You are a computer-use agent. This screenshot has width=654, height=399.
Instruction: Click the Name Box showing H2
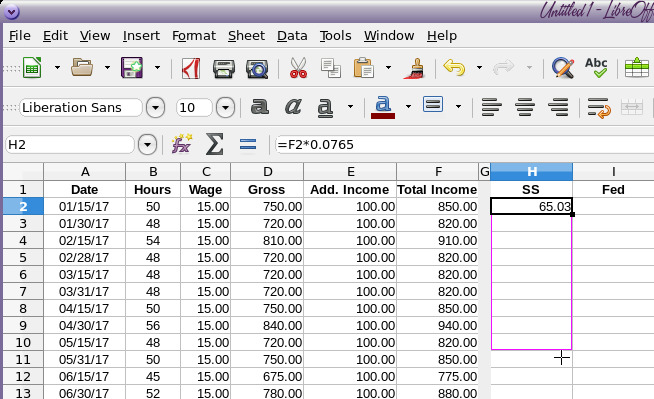click(x=70, y=145)
